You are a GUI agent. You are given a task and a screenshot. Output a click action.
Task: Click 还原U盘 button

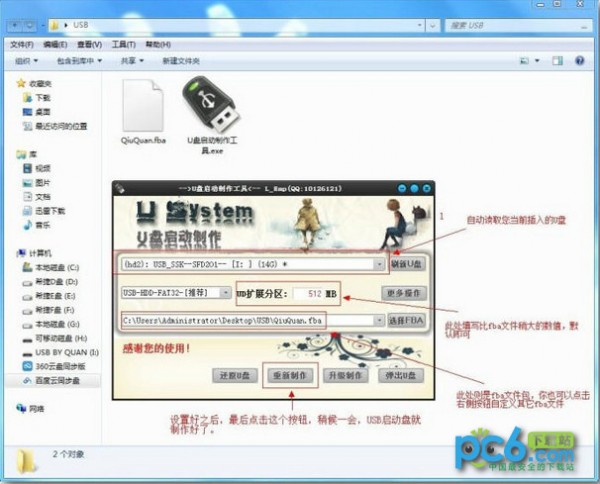pos(235,375)
